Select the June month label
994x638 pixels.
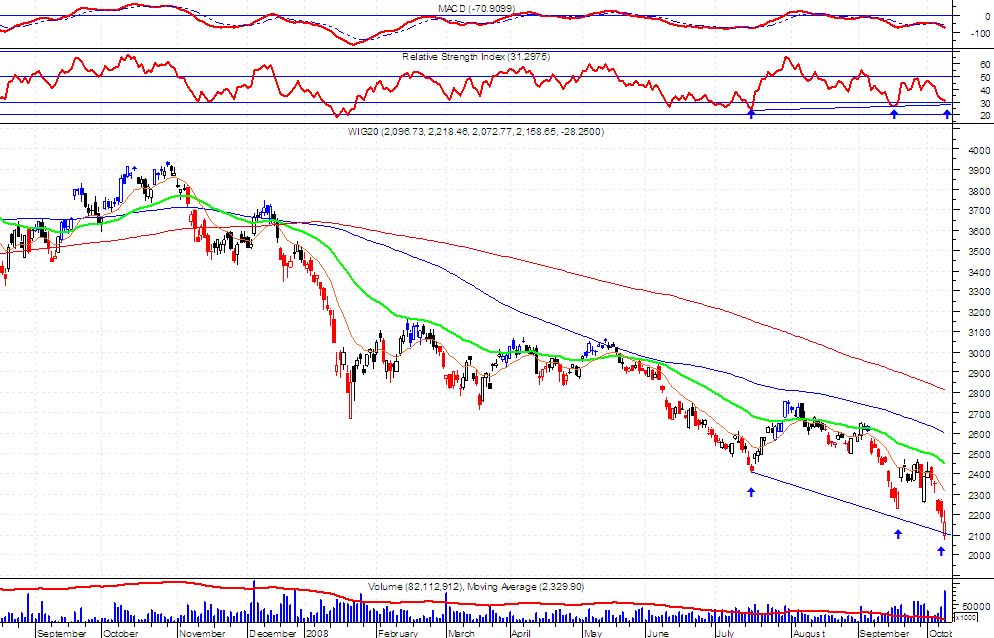[658, 633]
